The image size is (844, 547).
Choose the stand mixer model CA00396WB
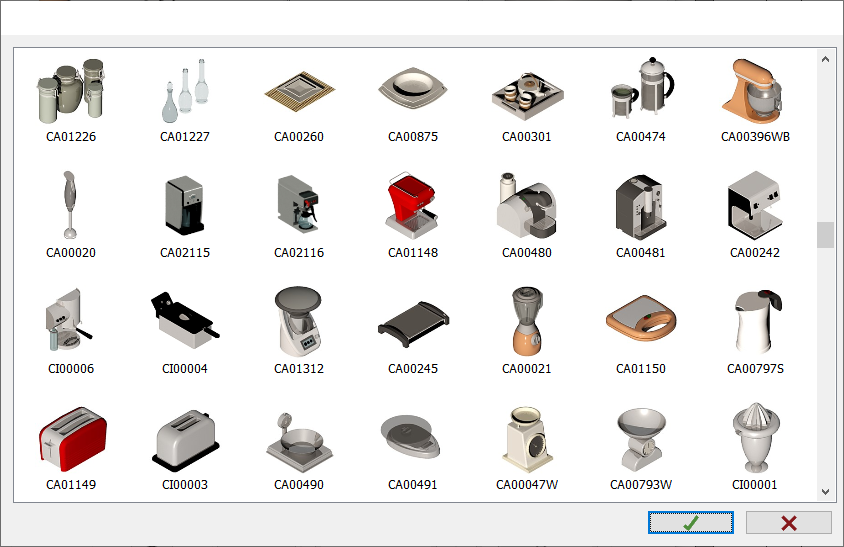pos(752,91)
